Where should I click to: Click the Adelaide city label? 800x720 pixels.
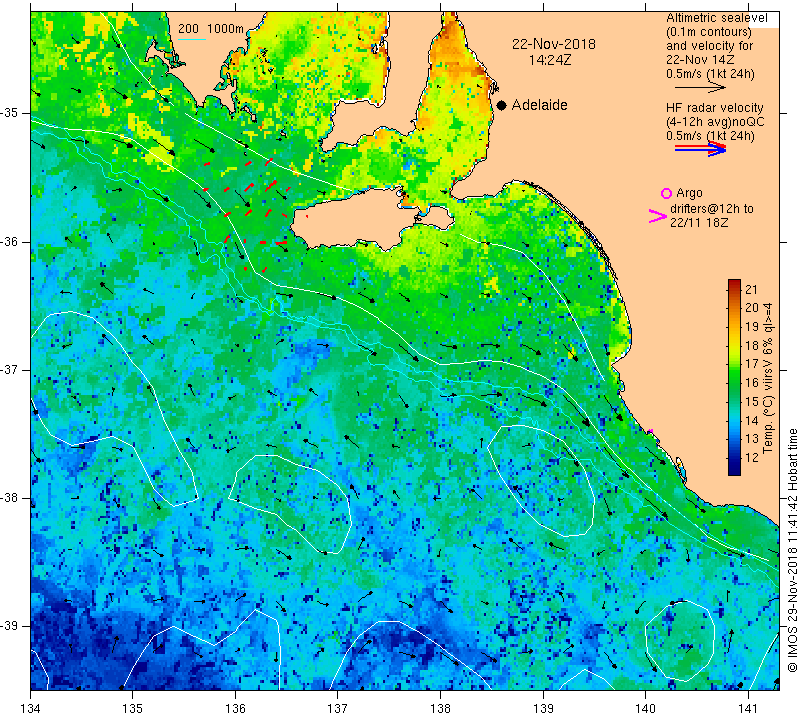[x=539, y=105]
